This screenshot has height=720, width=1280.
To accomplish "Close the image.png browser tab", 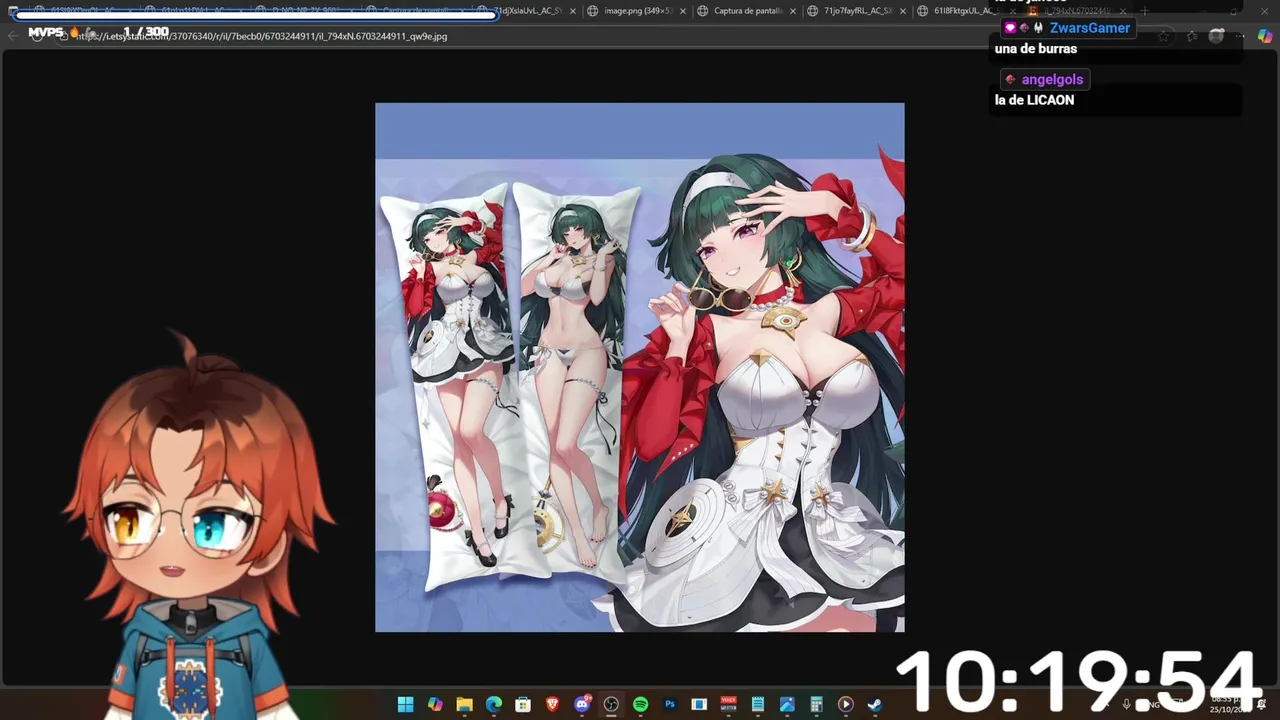I will pos(683,11).
